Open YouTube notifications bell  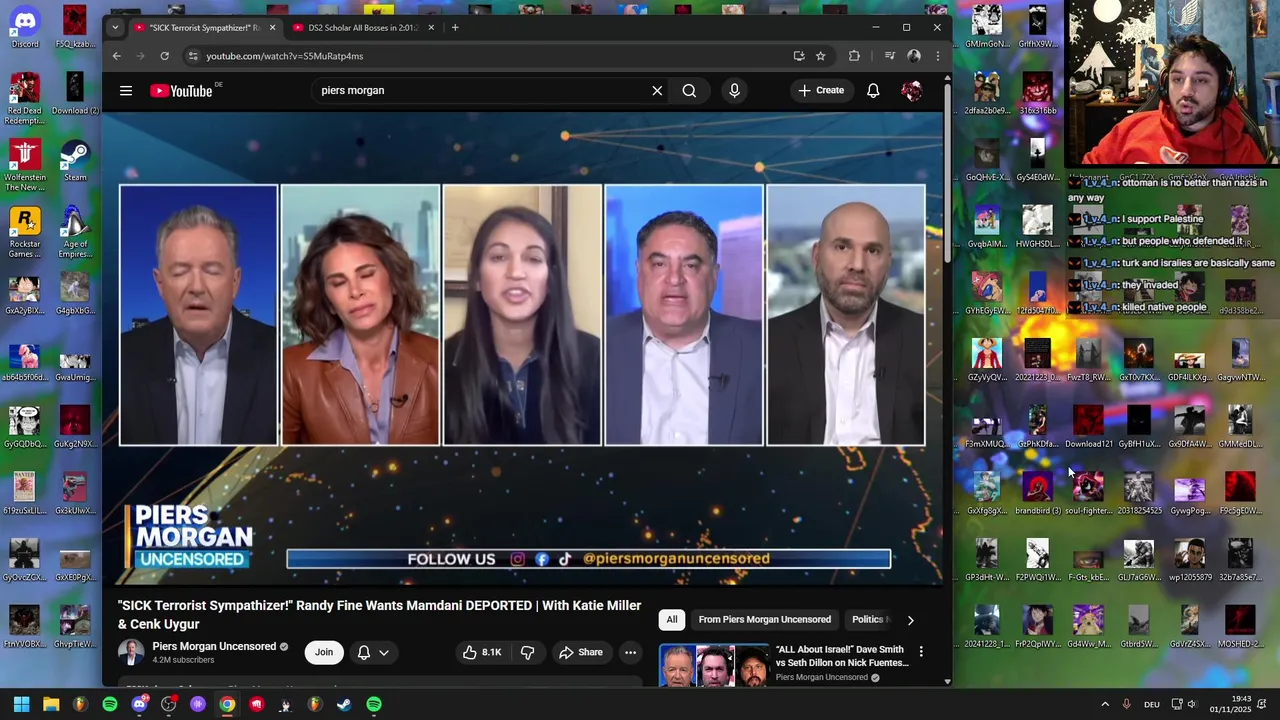(873, 91)
